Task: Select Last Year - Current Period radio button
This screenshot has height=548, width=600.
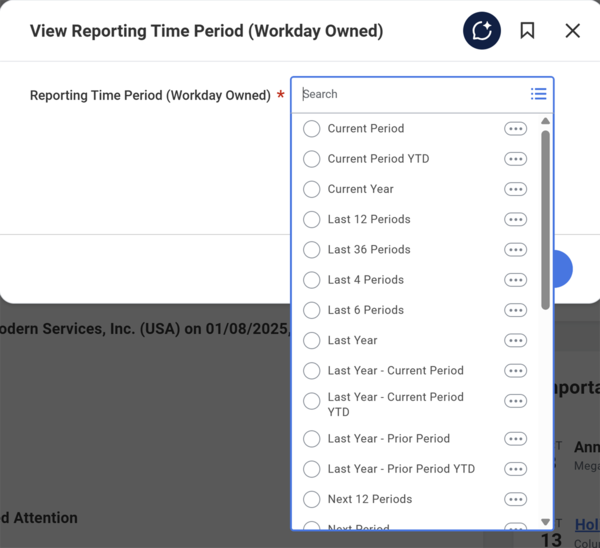Action: 311,370
